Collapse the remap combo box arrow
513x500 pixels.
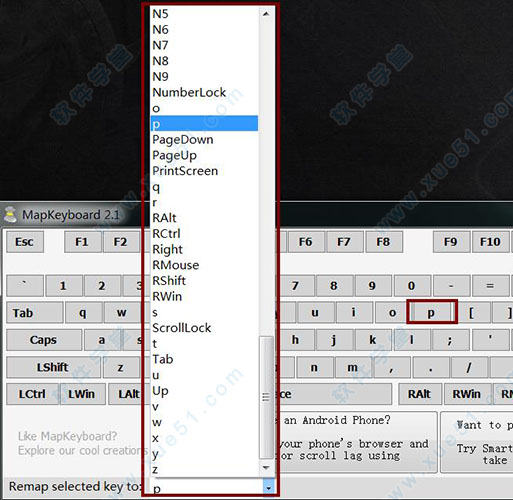pos(268,488)
